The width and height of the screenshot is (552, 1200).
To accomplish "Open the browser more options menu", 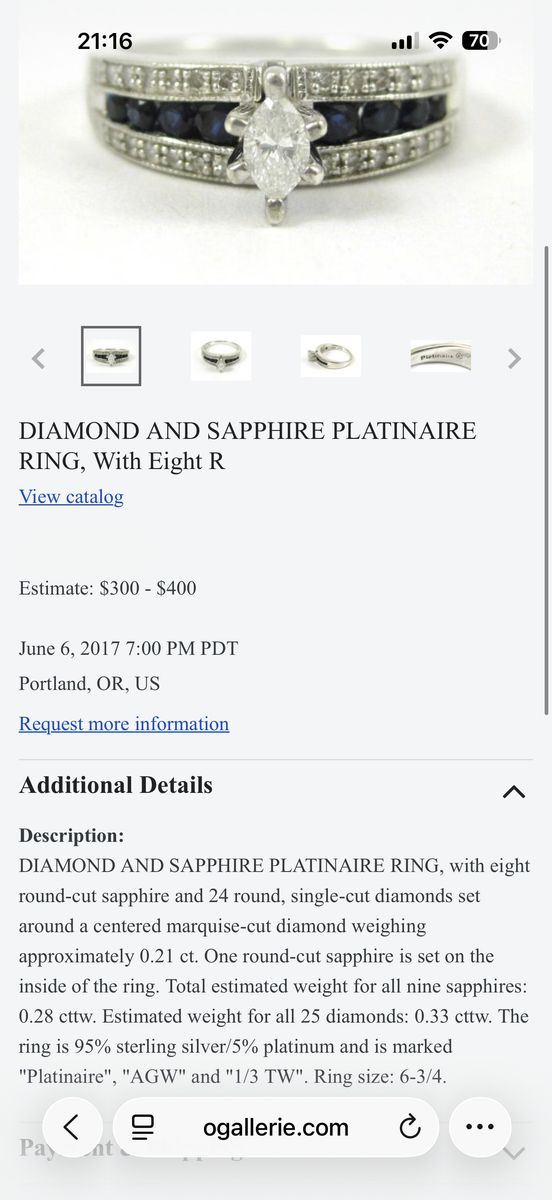I will (x=480, y=1128).
